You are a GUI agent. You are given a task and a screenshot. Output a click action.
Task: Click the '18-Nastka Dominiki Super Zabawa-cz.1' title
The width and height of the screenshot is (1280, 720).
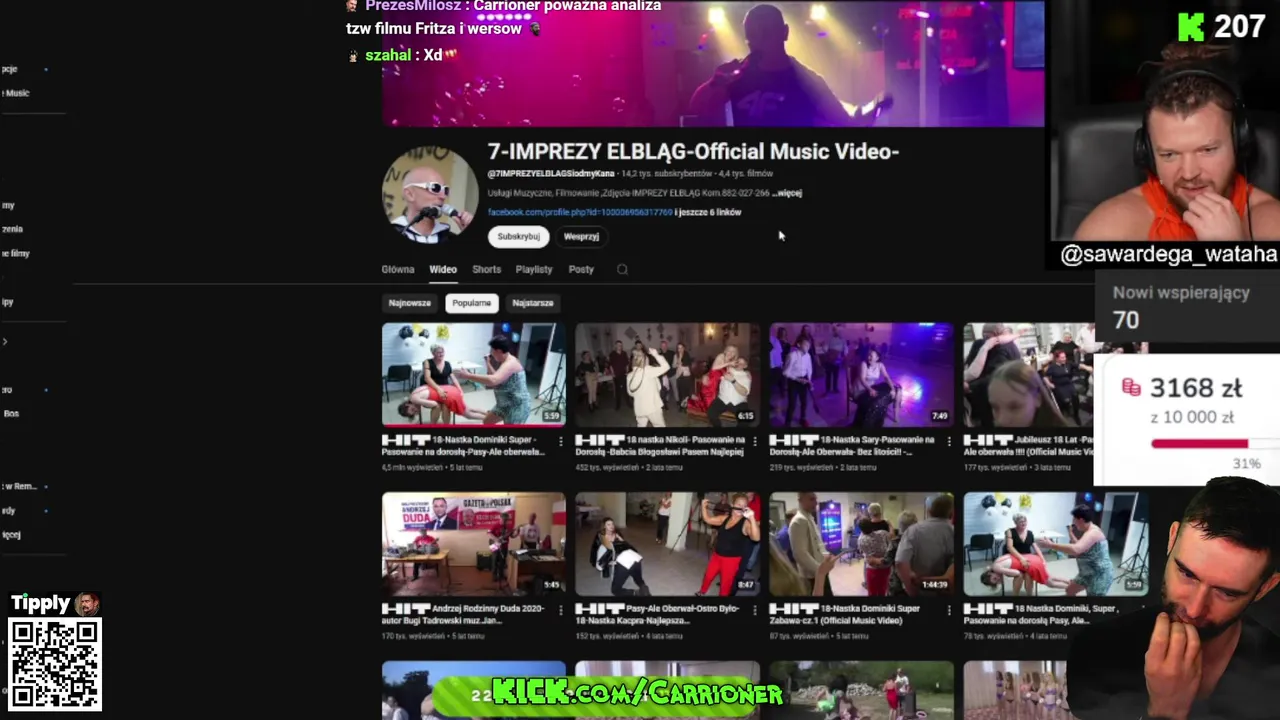(x=845, y=614)
